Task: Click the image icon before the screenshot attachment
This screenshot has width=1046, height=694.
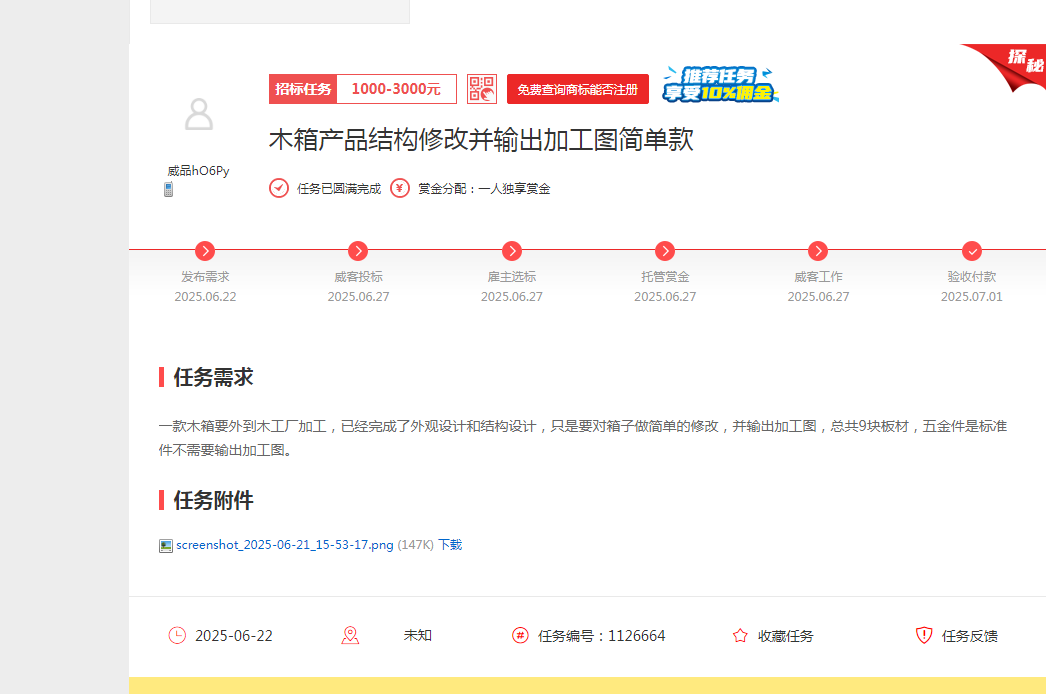Action: click(165, 545)
